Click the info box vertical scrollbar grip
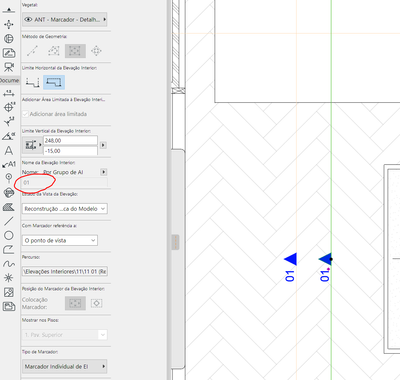400x380 pixels. [x=176, y=242]
